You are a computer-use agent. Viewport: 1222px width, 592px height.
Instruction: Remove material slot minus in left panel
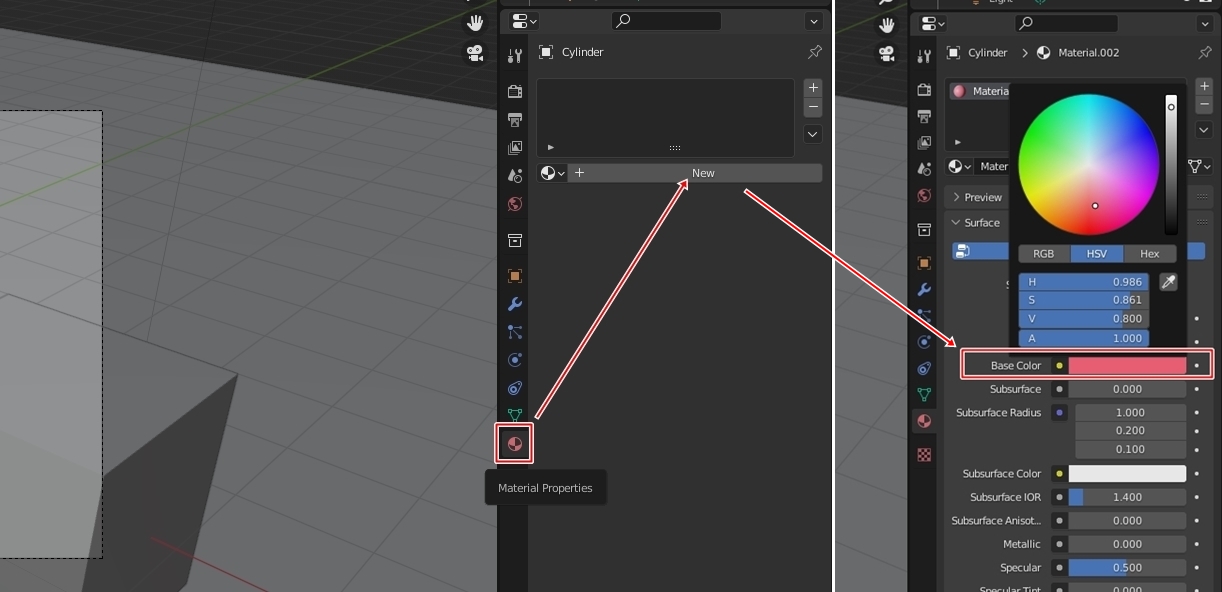(x=813, y=106)
